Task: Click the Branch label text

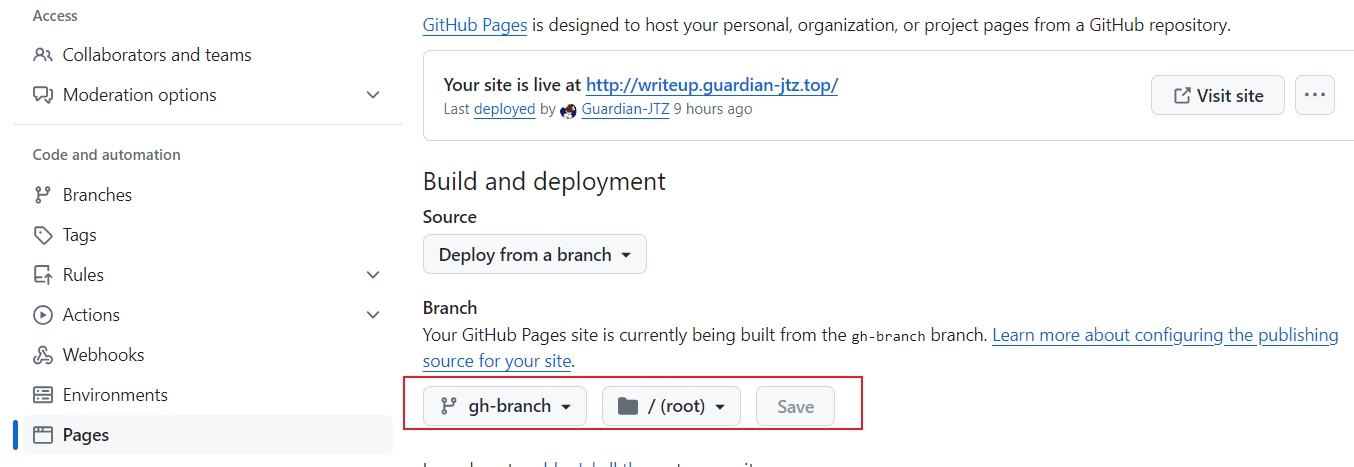Action: [x=450, y=308]
